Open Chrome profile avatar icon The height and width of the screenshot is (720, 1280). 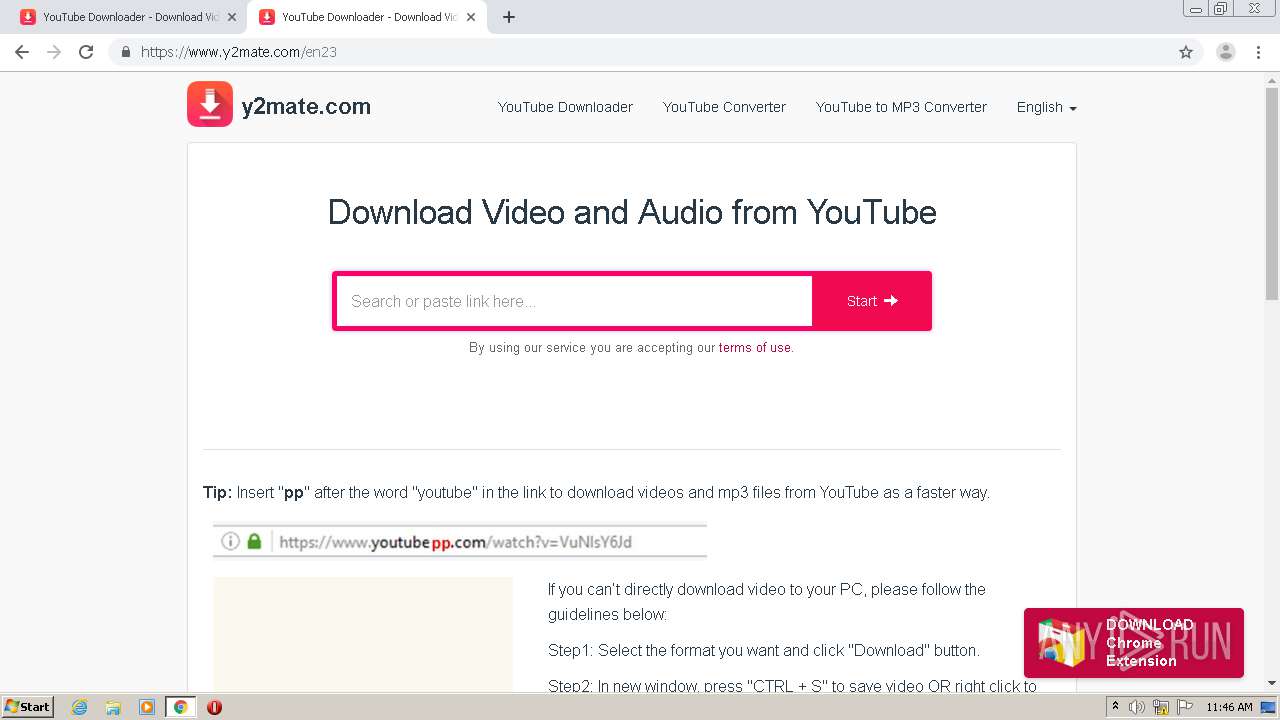pyautogui.click(x=1225, y=52)
